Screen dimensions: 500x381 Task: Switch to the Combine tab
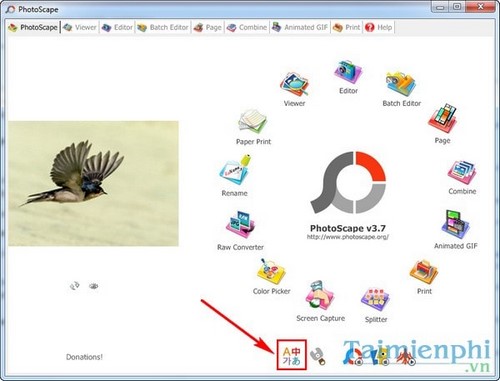[x=247, y=27]
